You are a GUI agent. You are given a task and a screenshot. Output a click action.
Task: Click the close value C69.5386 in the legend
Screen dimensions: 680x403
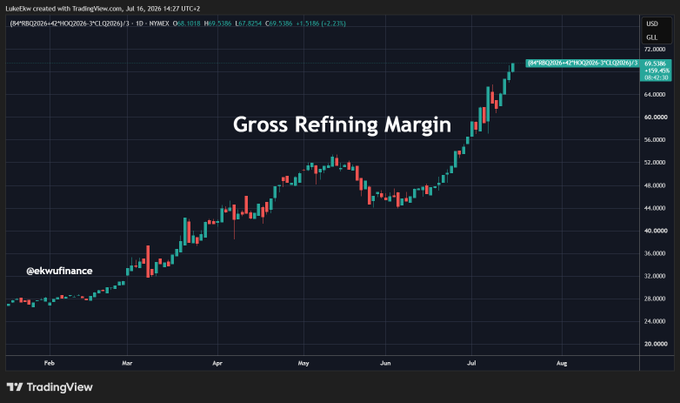[x=279, y=23]
